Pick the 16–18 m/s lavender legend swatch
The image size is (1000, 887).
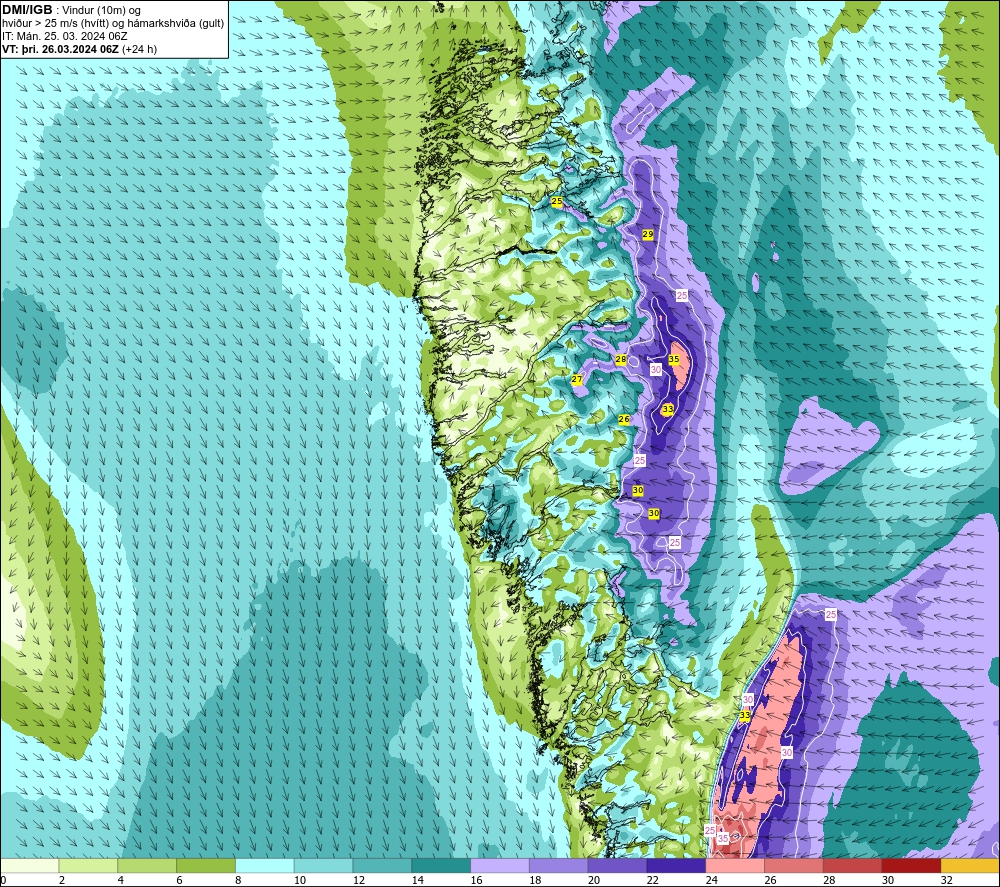click(500, 865)
